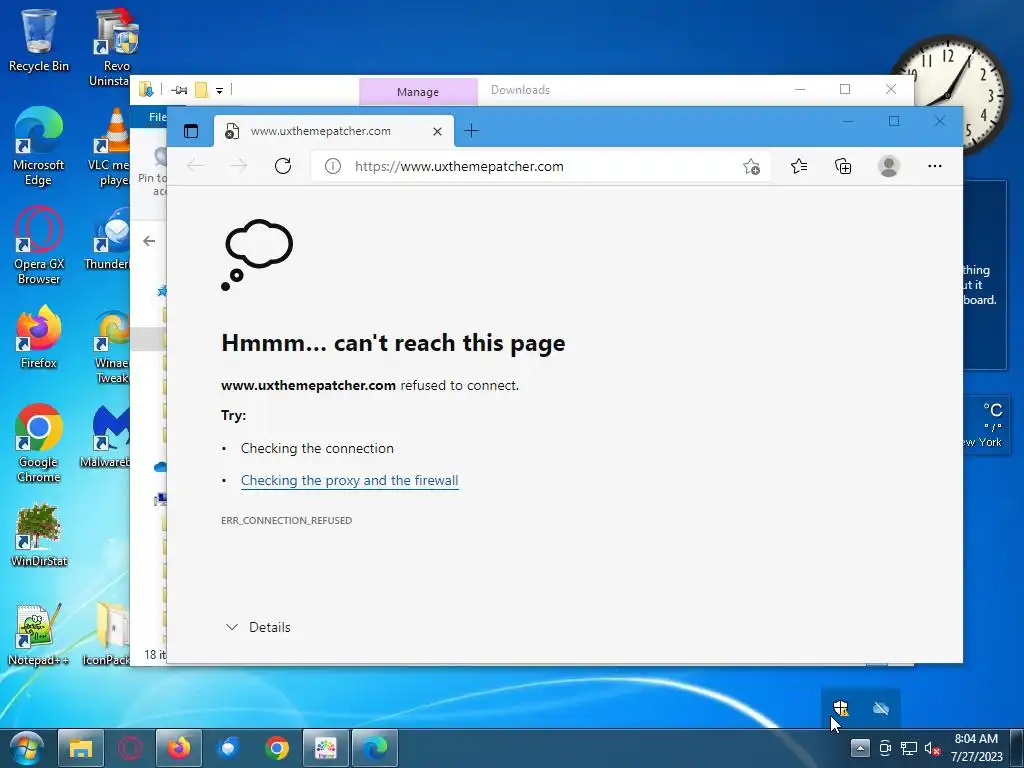Viewport: 1024px width, 768px height.
Task: Open the IconPack folder on desktop
Action: pyautogui.click(x=107, y=635)
